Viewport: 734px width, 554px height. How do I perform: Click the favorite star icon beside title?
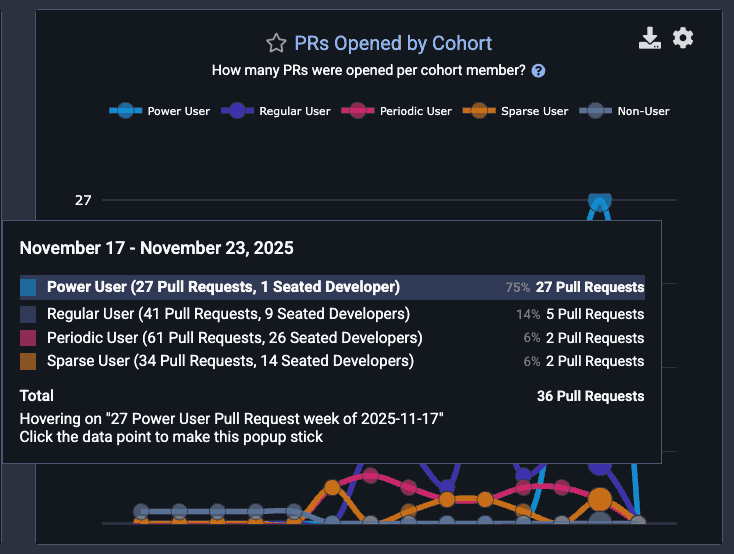pos(276,43)
